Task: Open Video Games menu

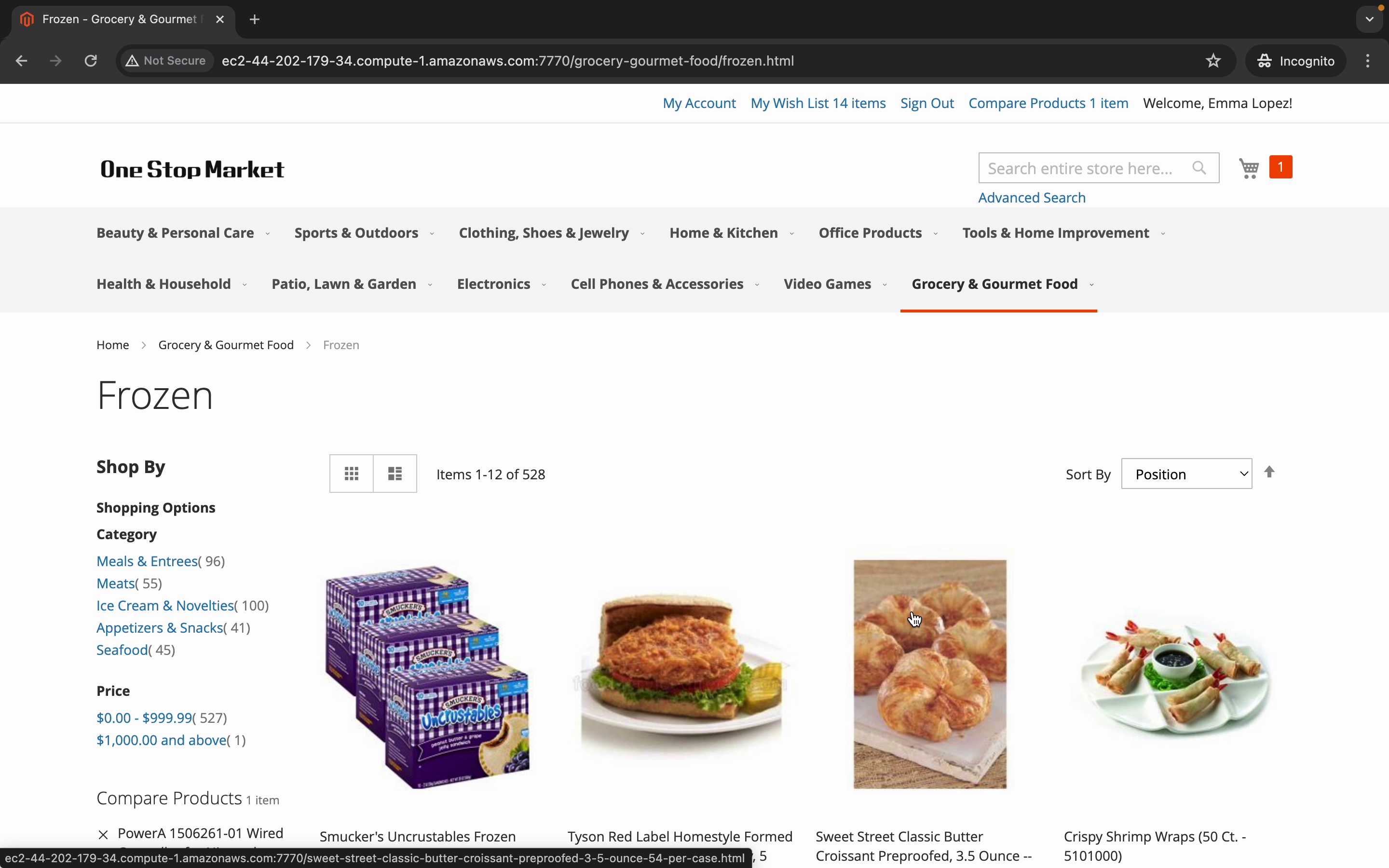Action: pyautogui.click(x=836, y=284)
